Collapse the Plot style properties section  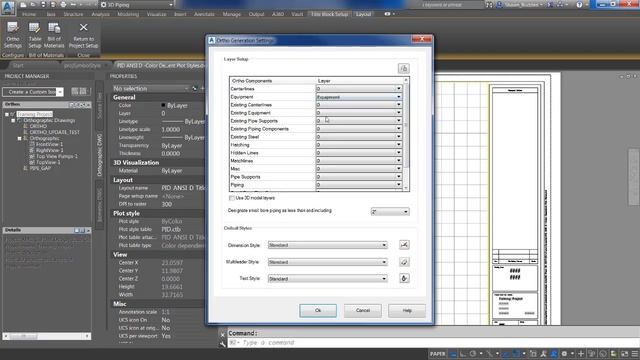click(158, 213)
